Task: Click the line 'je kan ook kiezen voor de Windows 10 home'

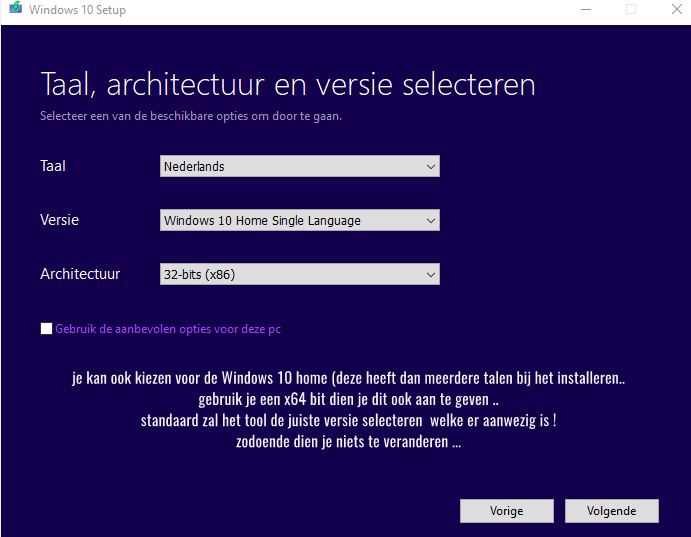Action: point(348,378)
